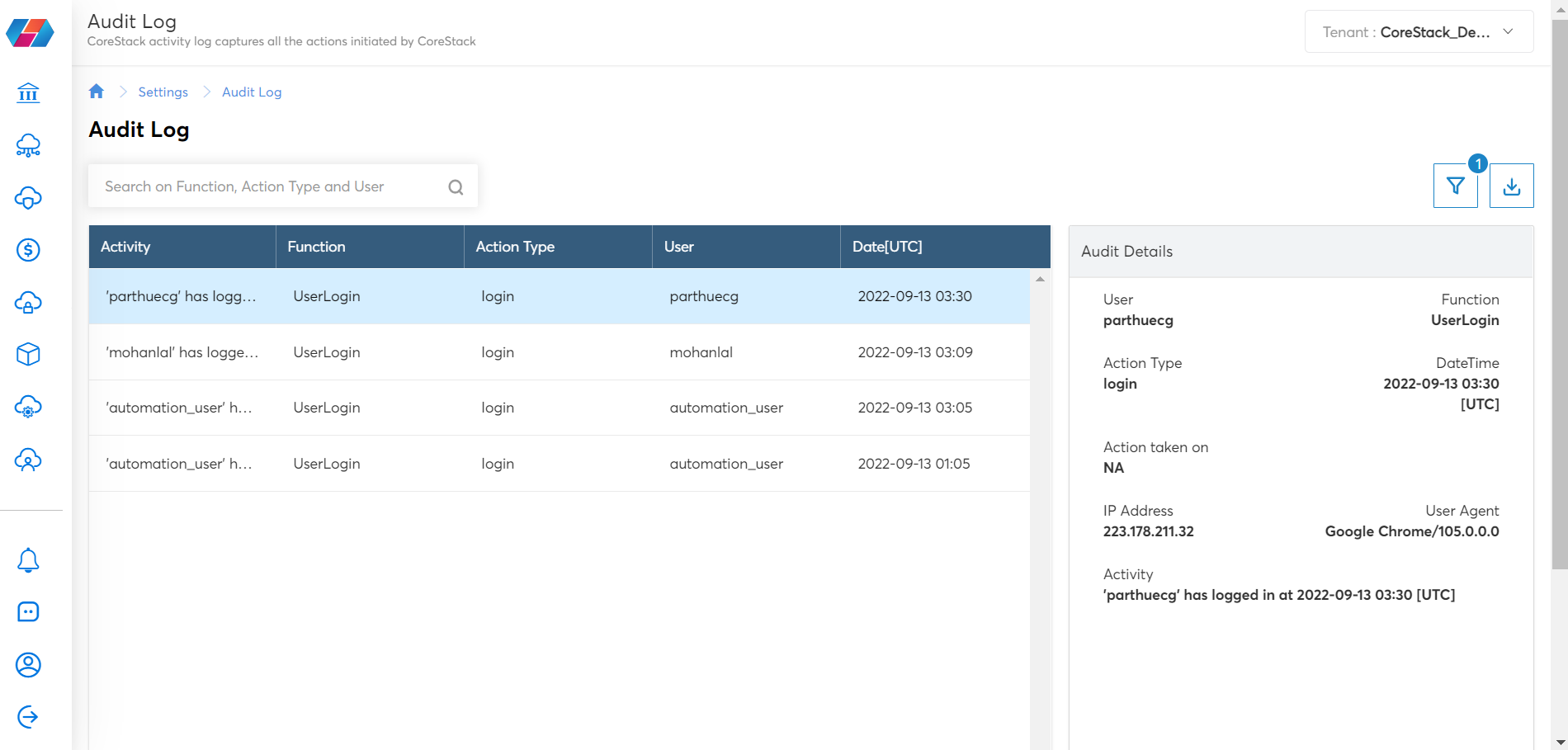Click the filter count badge showing 1
The height and width of the screenshot is (750, 1568).
click(1478, 163)
